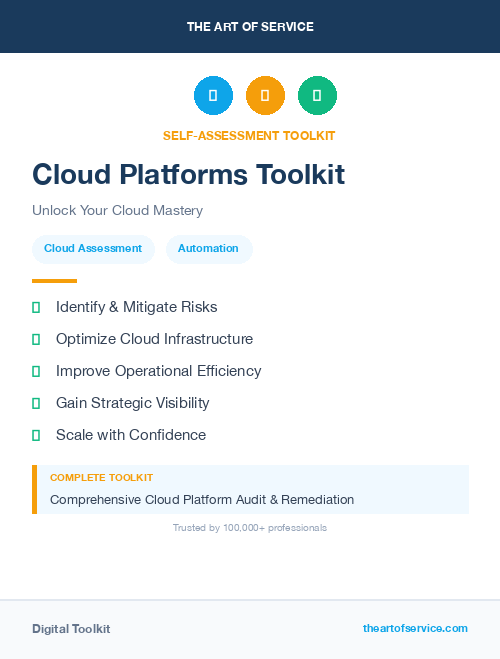Click Optimize Cloud Infrastructure text
The height and width of the screenshot is (659, 500).
coord(154,339)
